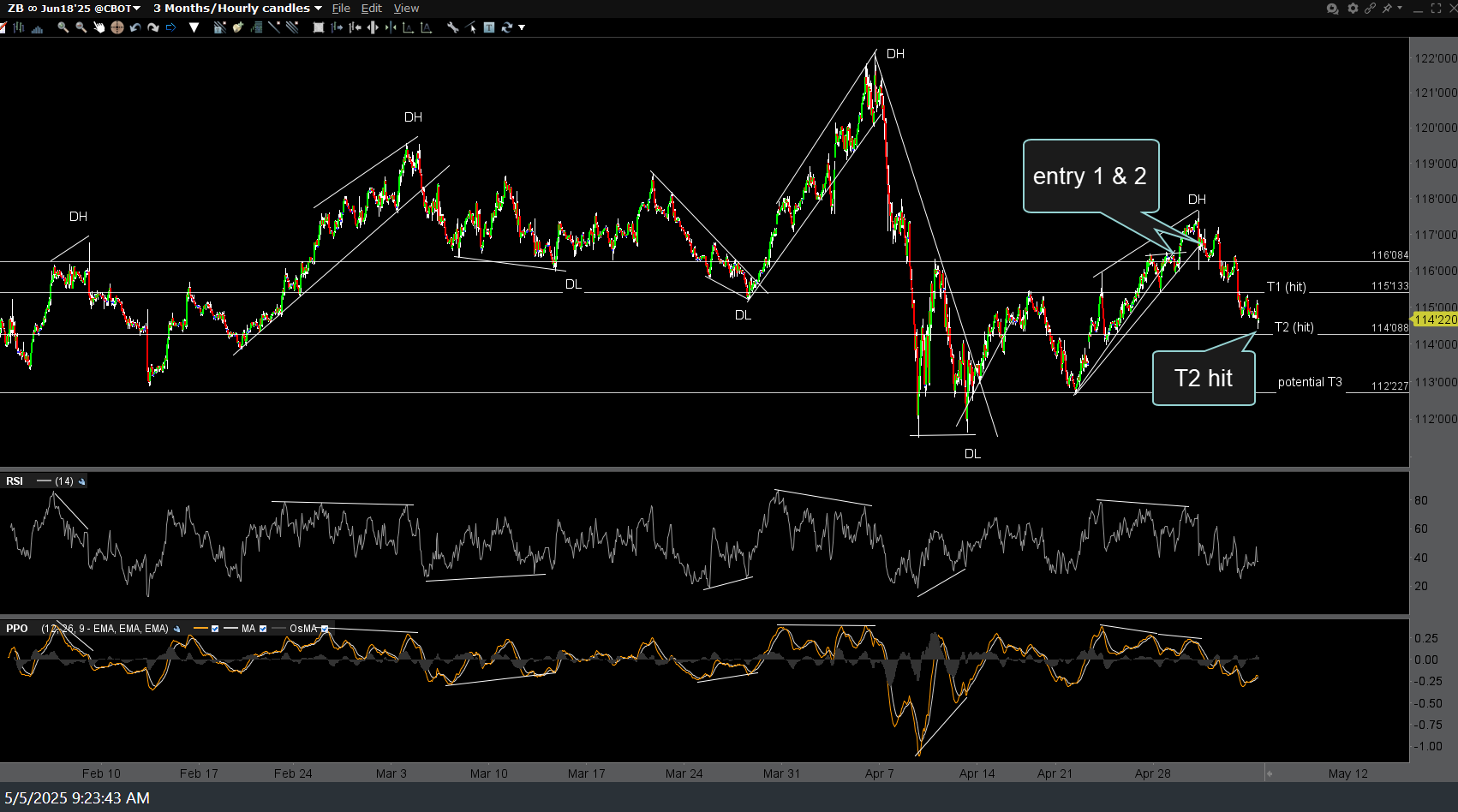Toggle the PPO orange line checkbox
Screen dimensions: 1458x812
pos(215,629)
